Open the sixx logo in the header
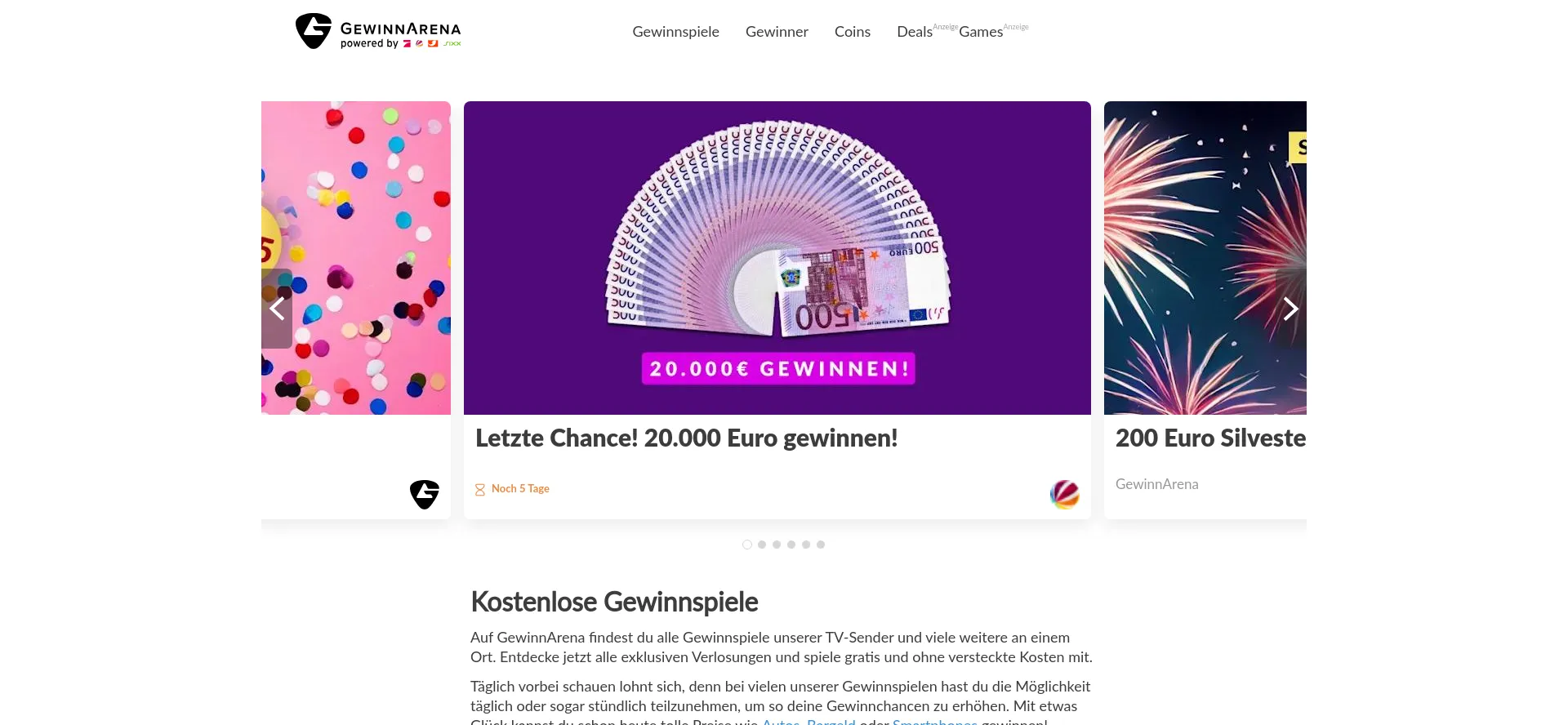This screenshot has height=725, width=1568. click(x=452, y=44)
